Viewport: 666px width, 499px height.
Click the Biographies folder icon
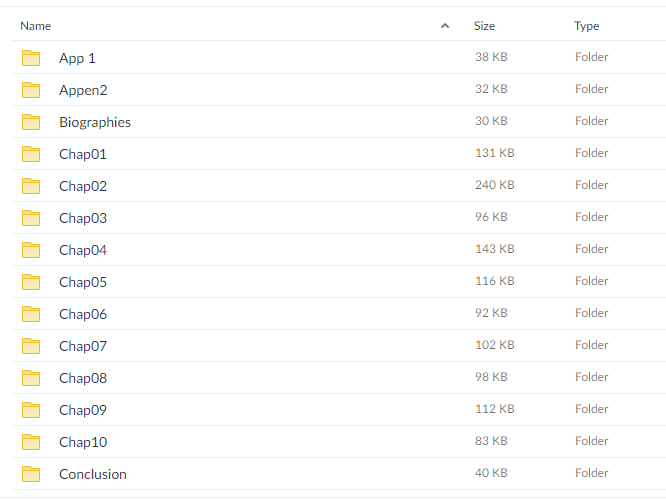point(31,122)
